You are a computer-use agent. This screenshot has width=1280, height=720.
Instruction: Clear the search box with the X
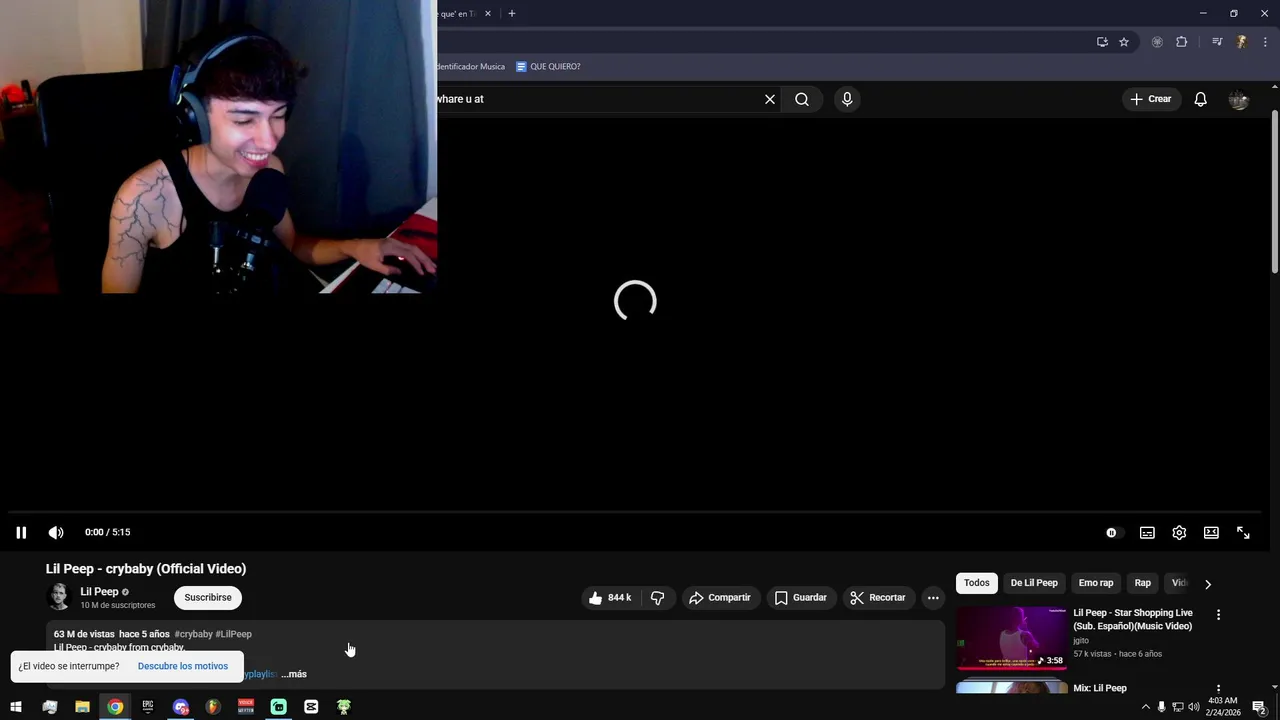[x=770, y=99]
